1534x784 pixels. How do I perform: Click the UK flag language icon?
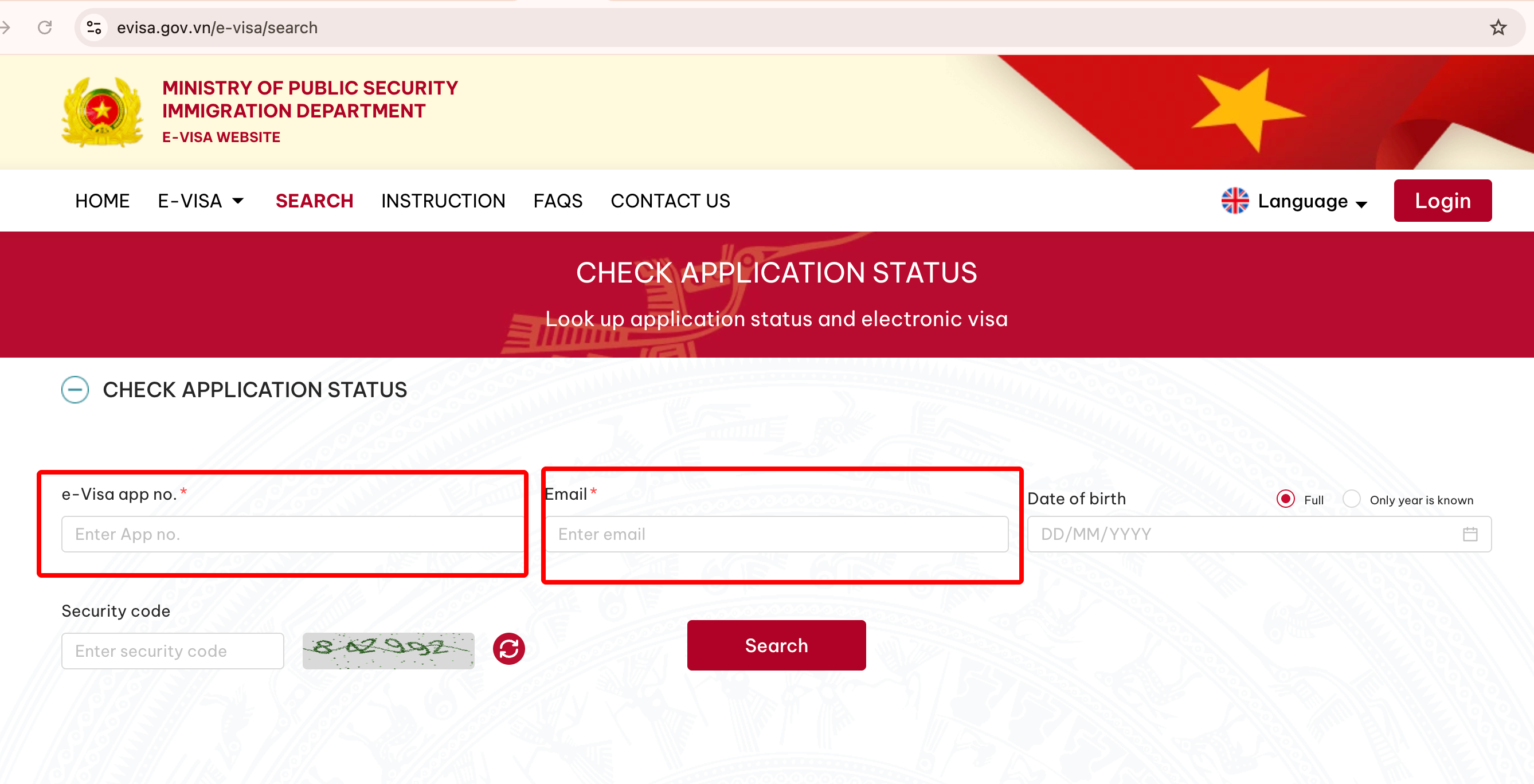(1234, 201)
